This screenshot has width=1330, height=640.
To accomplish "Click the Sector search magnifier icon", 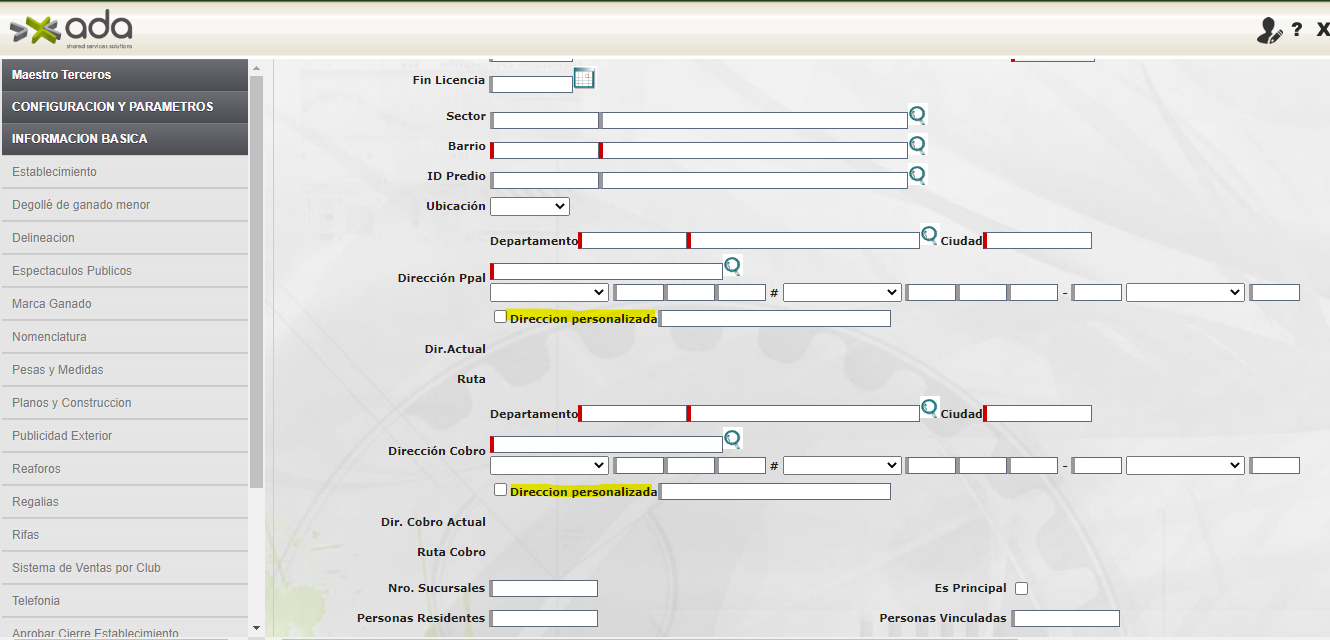I will click(x=917, y=115).
